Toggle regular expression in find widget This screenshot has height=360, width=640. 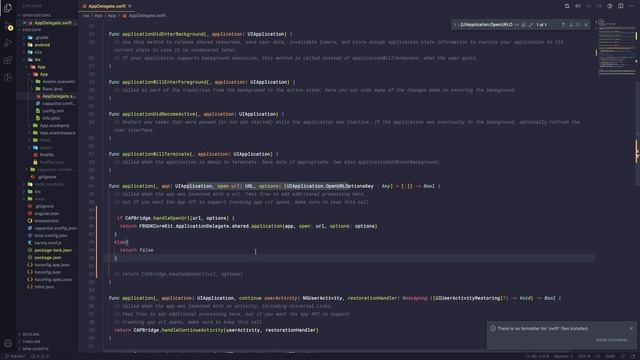pos(531,25)
